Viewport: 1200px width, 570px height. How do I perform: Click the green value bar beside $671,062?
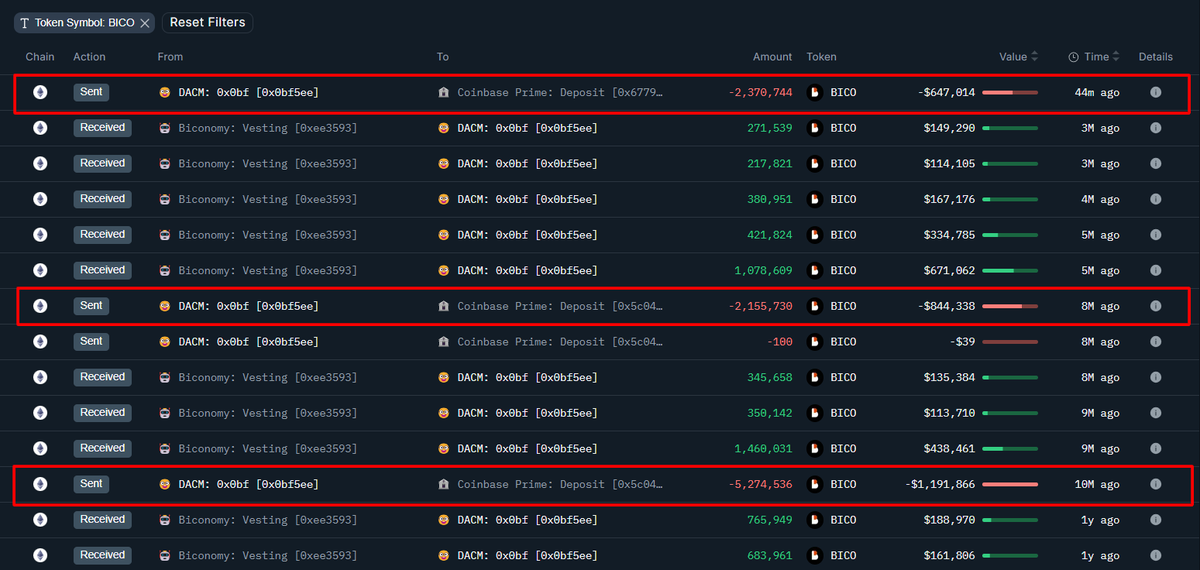pos(1010,270)
